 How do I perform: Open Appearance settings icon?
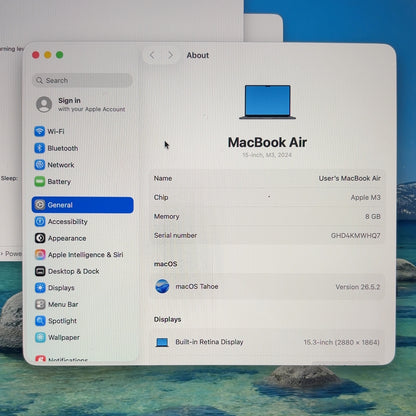40,238
